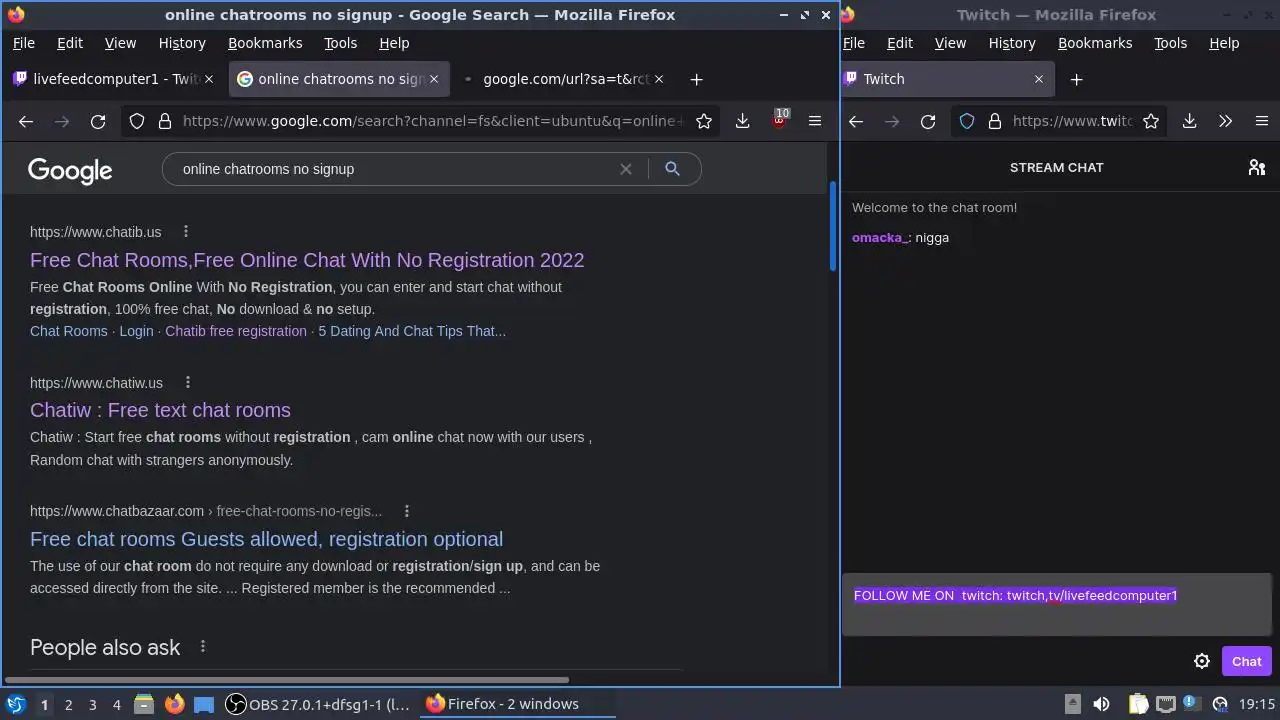Open a new tab in Twitch window
Screen dimensions: 1280x720
tap(1076, 79)
